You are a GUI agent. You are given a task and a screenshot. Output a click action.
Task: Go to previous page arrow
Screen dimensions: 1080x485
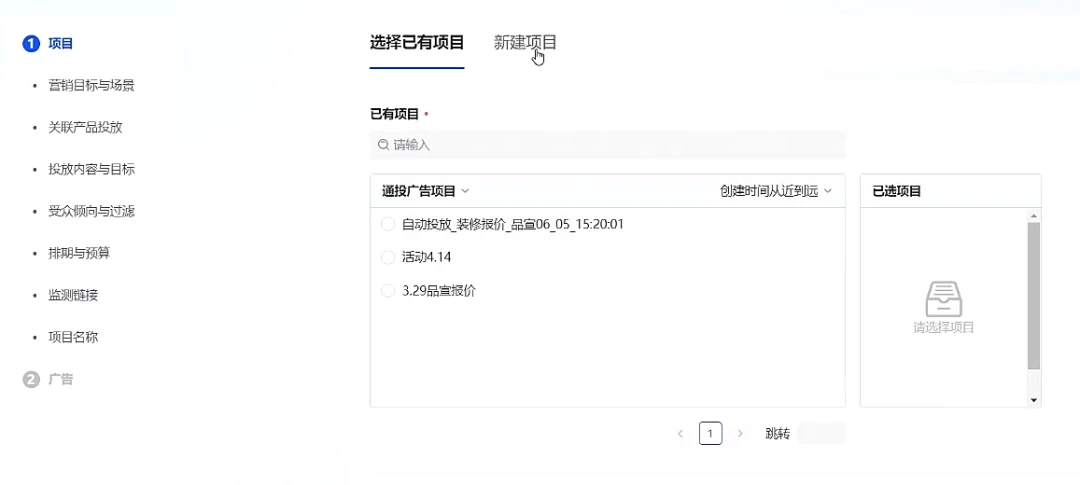[x=680, y=433]
